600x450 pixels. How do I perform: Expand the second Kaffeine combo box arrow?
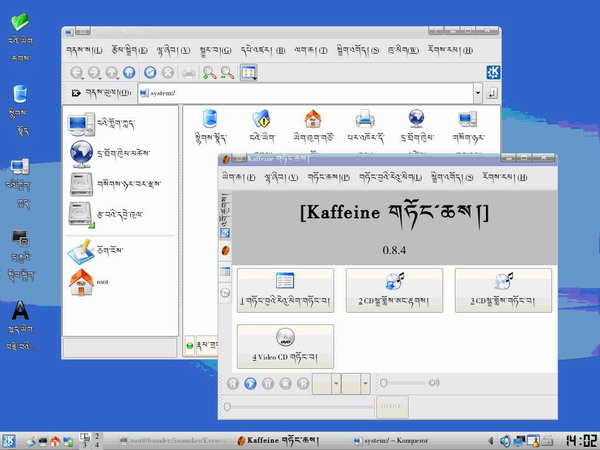click(x=365, y=383)
